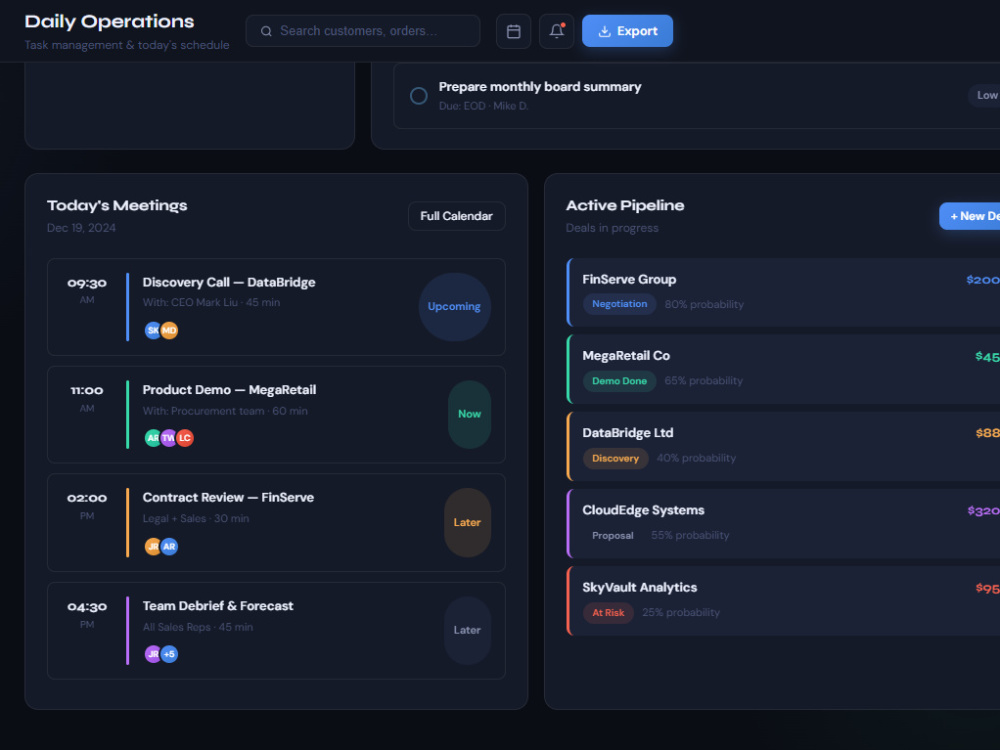Open Discovery Call — DataBridge meeting

[276, 307]
